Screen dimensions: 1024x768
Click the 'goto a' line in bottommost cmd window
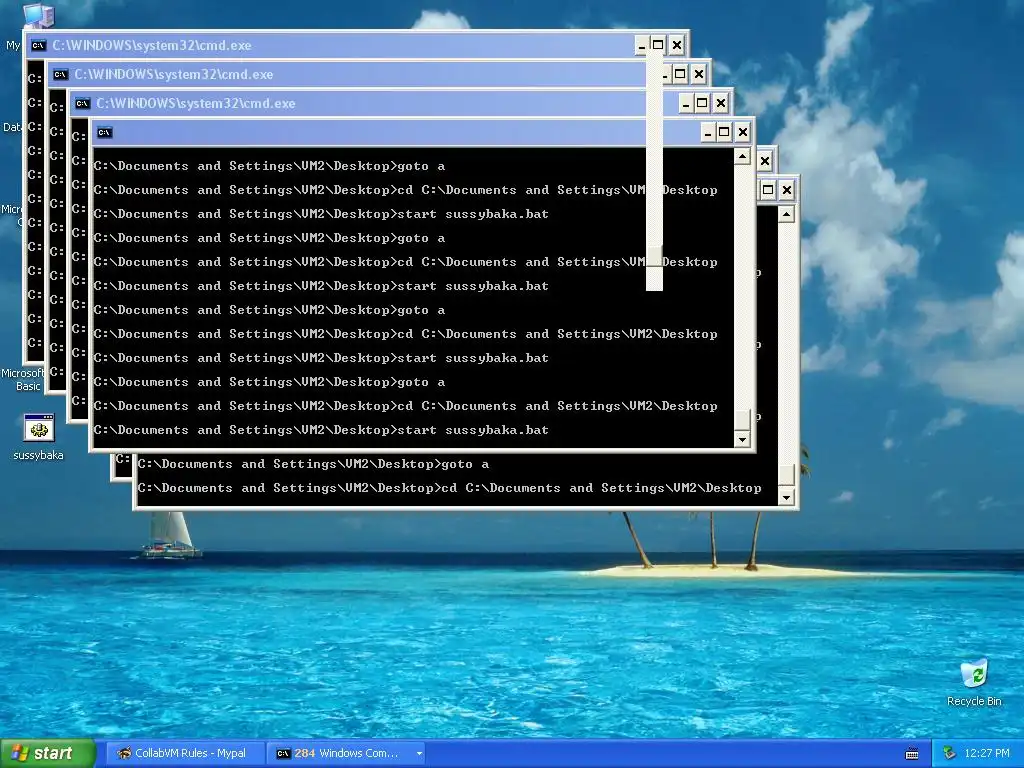click(x=313, y=464)
